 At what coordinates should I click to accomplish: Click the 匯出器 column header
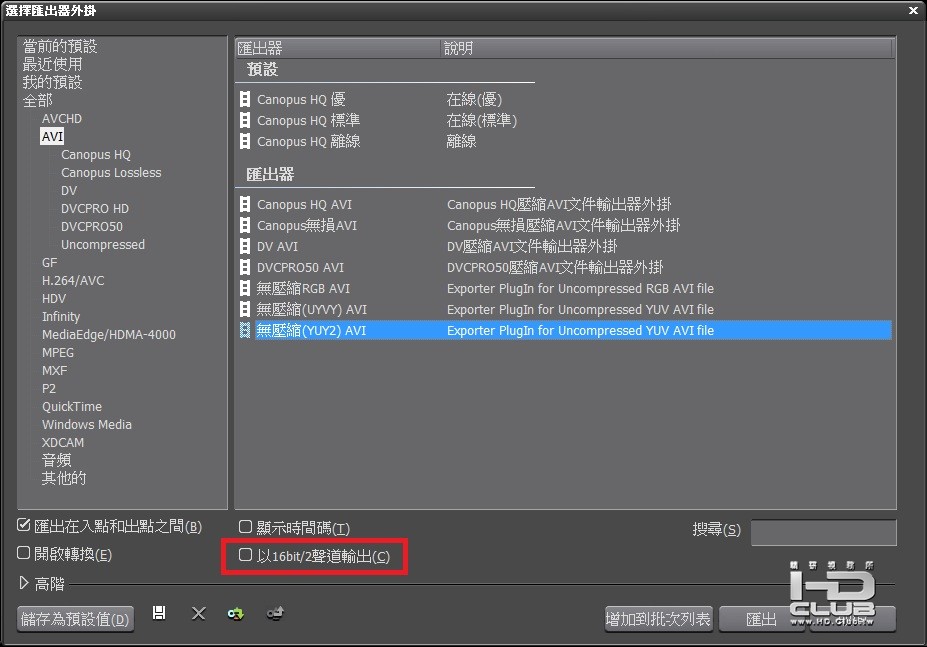[338, 48]
